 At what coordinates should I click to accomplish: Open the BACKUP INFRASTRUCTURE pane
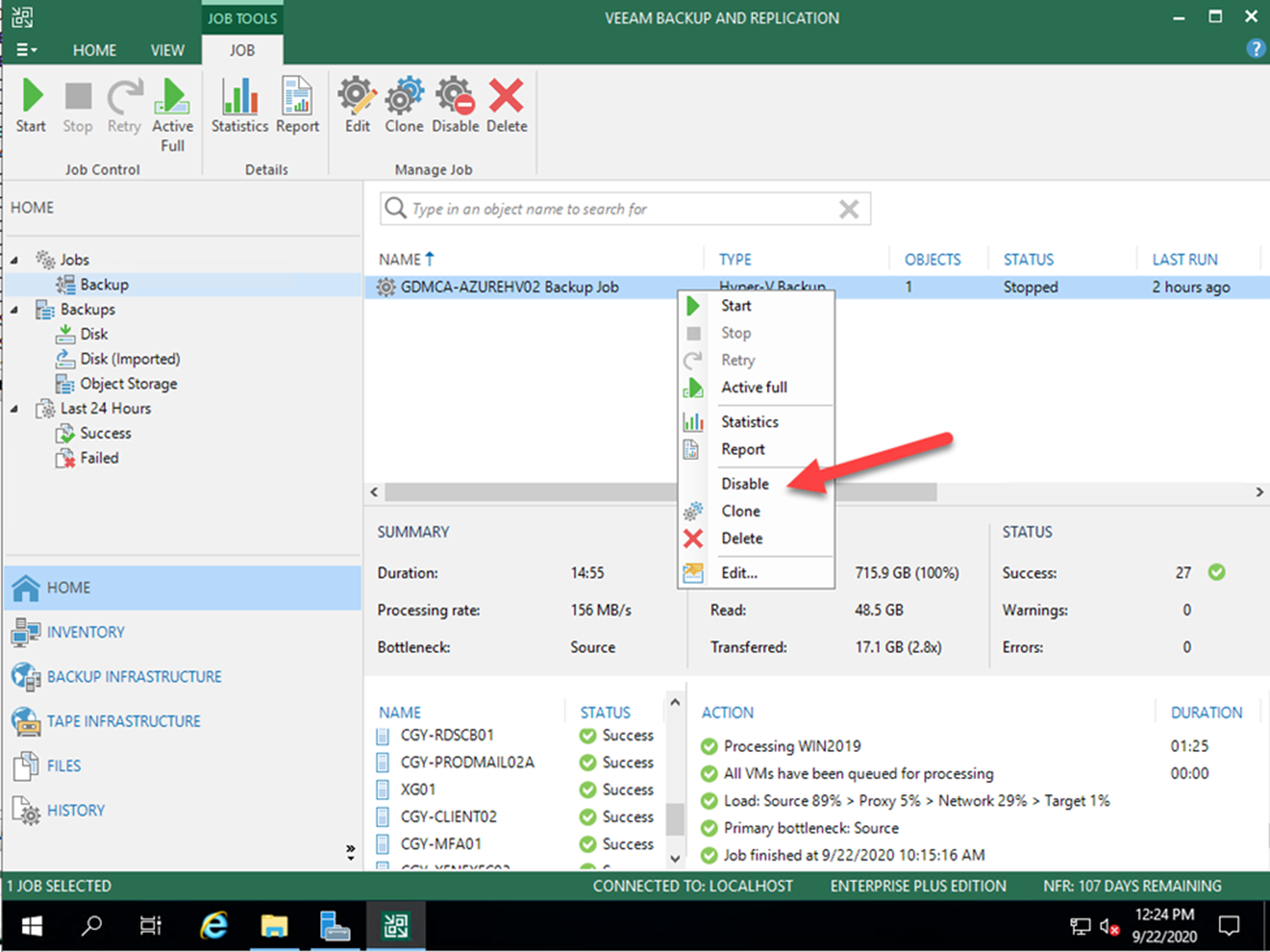pyautogui.click(x=182, y=677)
